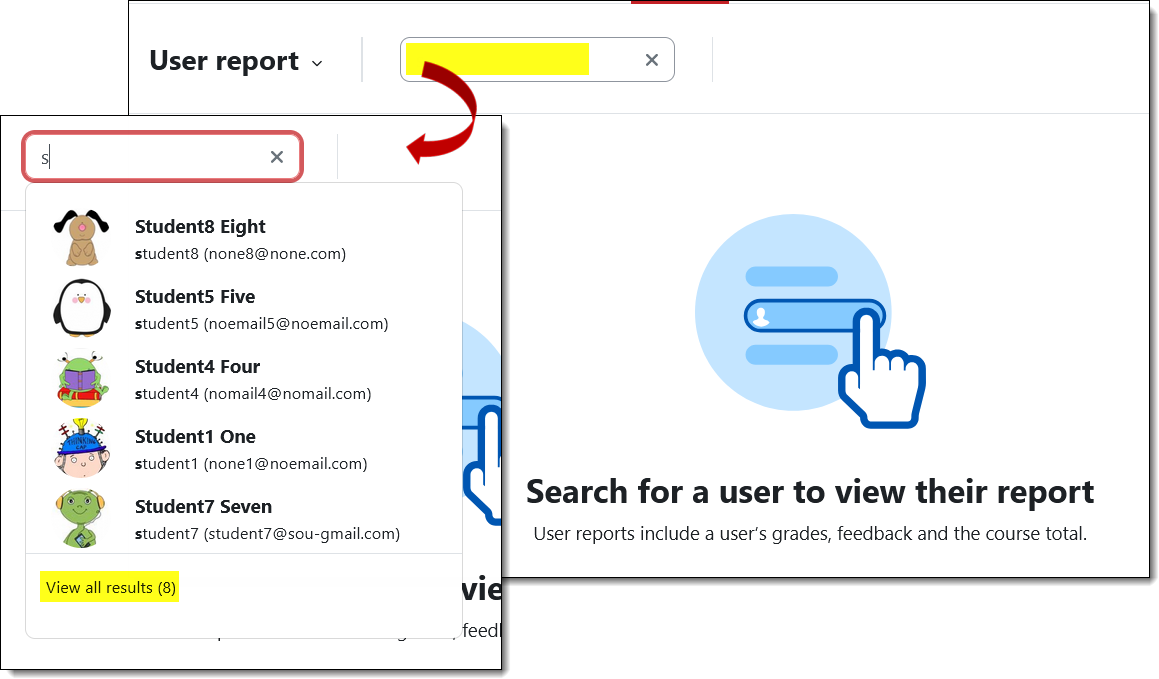Select Student5 Five penguin avatar

tap(82, 308)
